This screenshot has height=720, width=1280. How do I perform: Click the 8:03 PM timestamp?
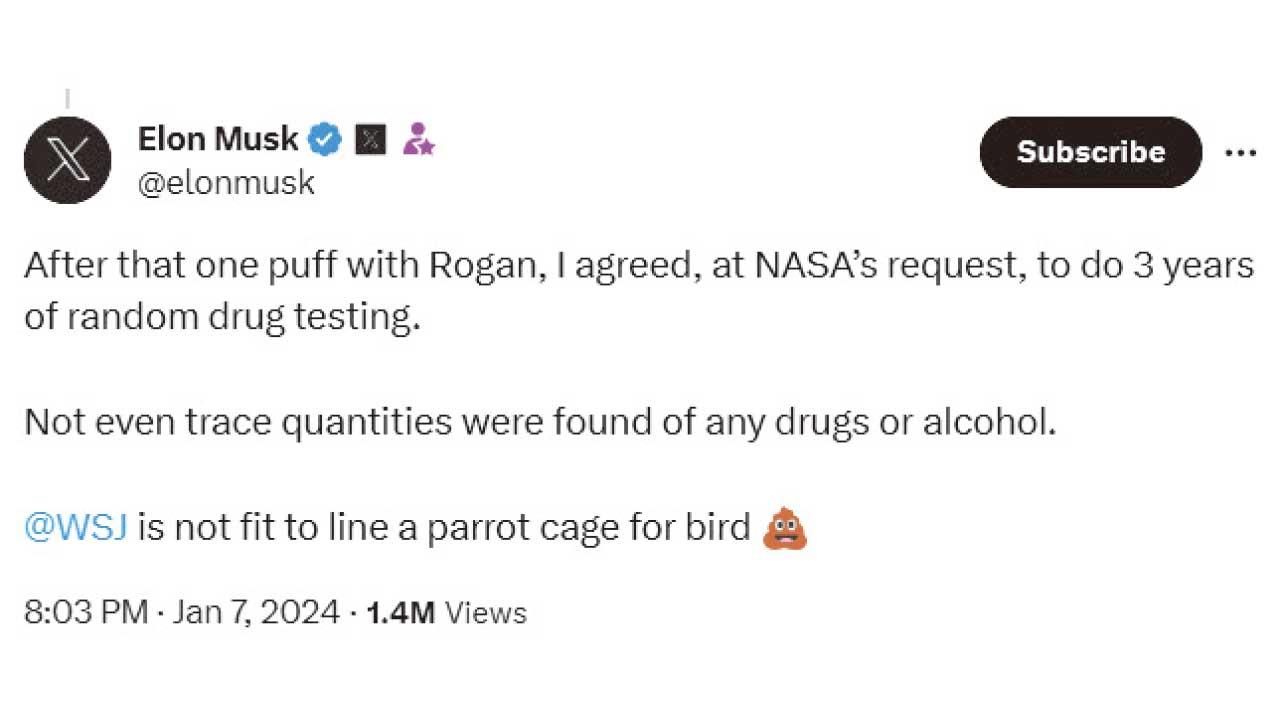tap(86, 612)
